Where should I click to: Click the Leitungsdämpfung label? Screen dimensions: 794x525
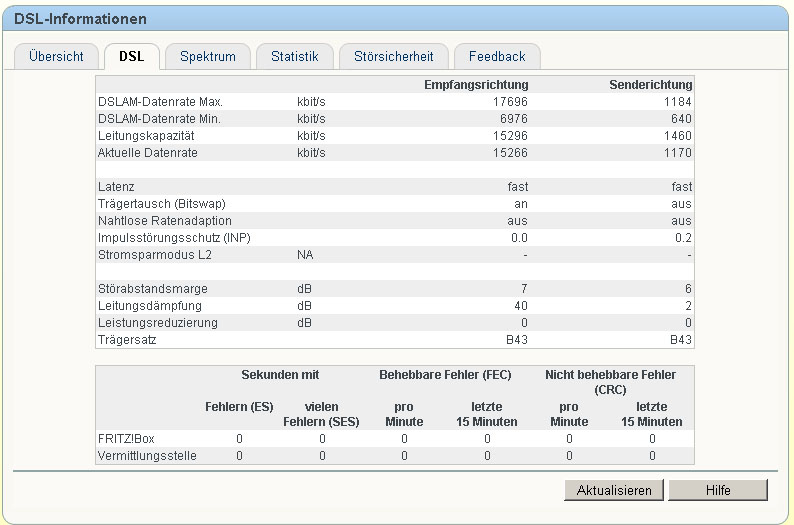click(150, 306)
